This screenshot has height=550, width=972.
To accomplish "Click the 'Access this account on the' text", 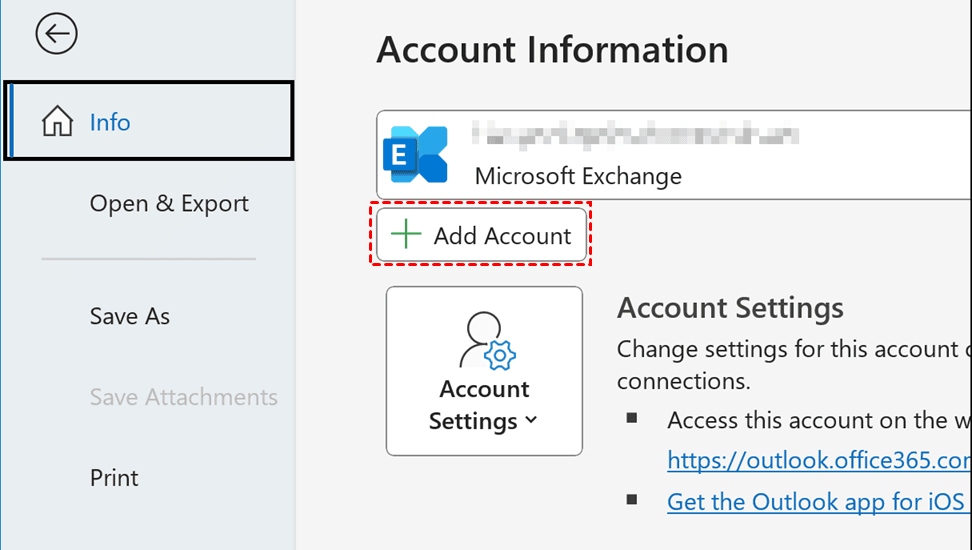I will click(807, 420).
